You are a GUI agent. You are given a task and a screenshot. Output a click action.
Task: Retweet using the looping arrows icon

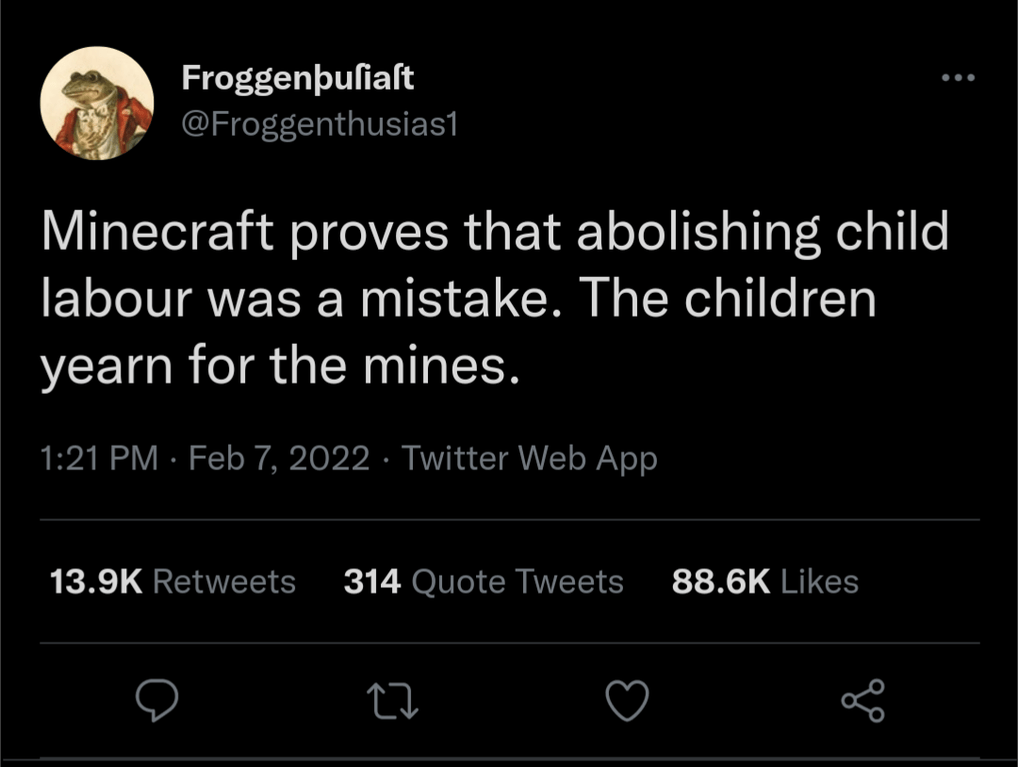pyautogui.click(x=392, y=701)
